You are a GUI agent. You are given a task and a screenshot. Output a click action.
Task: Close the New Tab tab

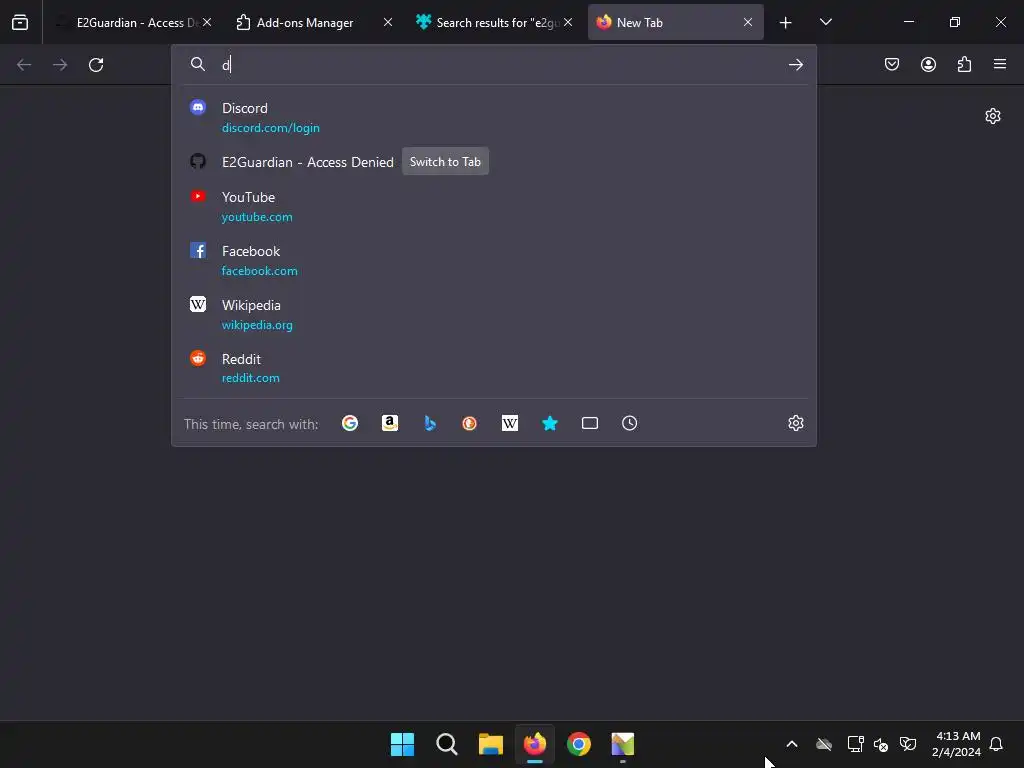(748, 22)
